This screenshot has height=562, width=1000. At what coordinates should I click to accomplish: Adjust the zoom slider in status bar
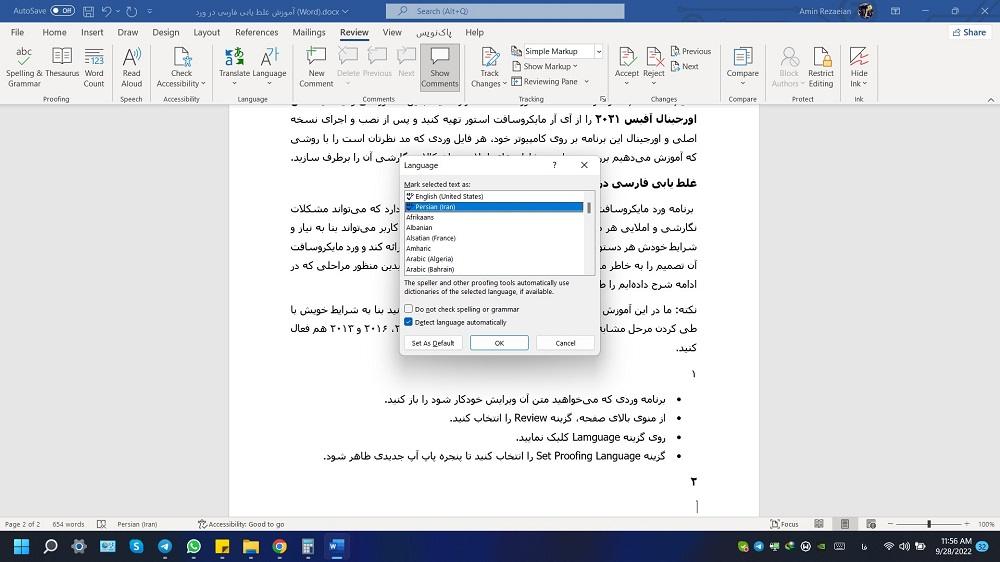point(929,524)
